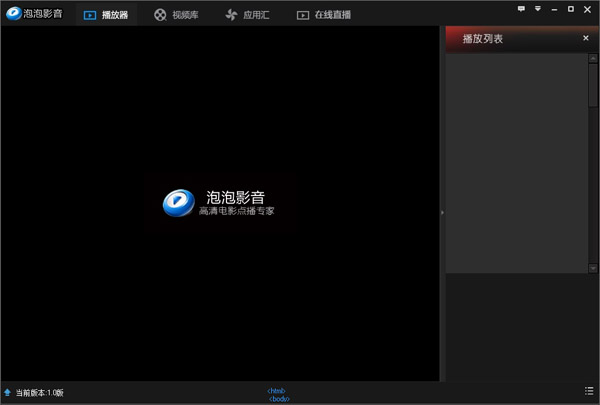Click the 泡泡影音 logo in title bar
The width and height of the screenshot is (600, 405).
34,13
